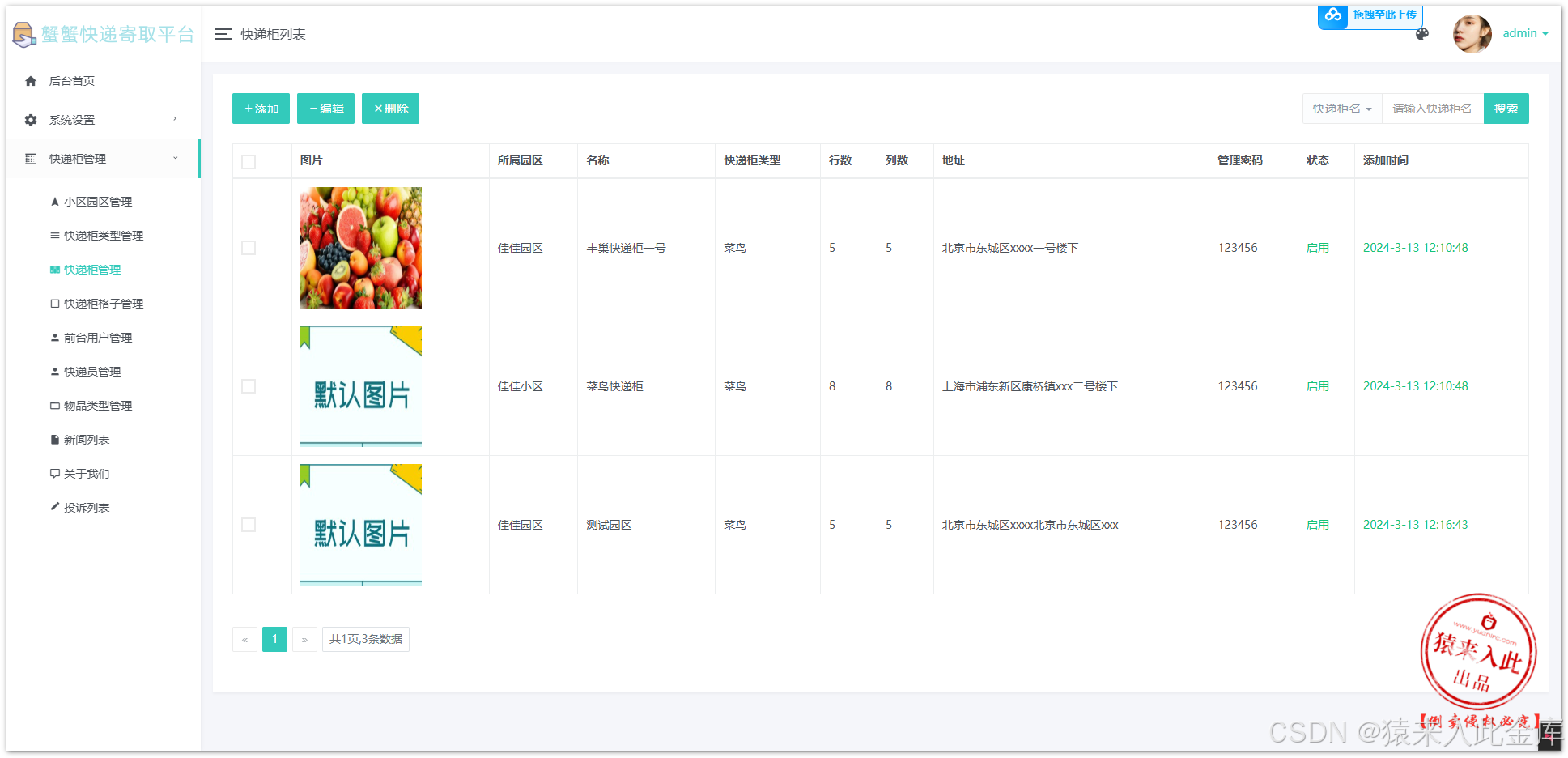Click address 上海市浦东新区康桥镇xxx二号楼下

[1030, 386]
